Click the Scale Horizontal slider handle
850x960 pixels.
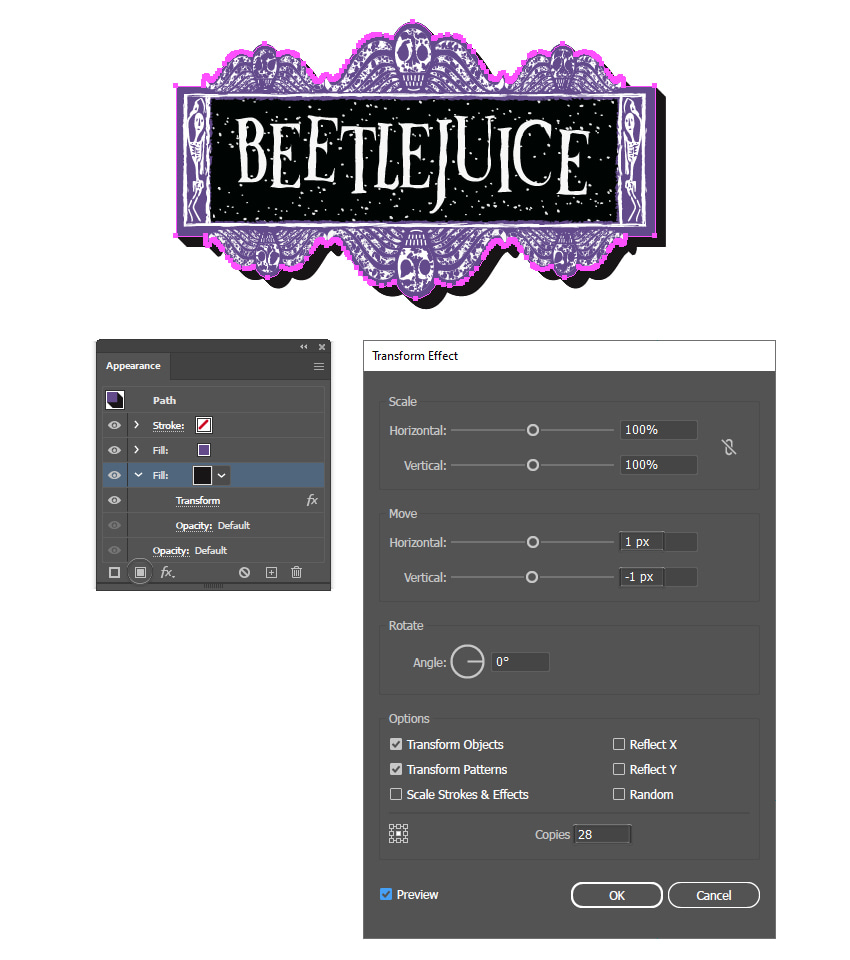tap(533, 430)
